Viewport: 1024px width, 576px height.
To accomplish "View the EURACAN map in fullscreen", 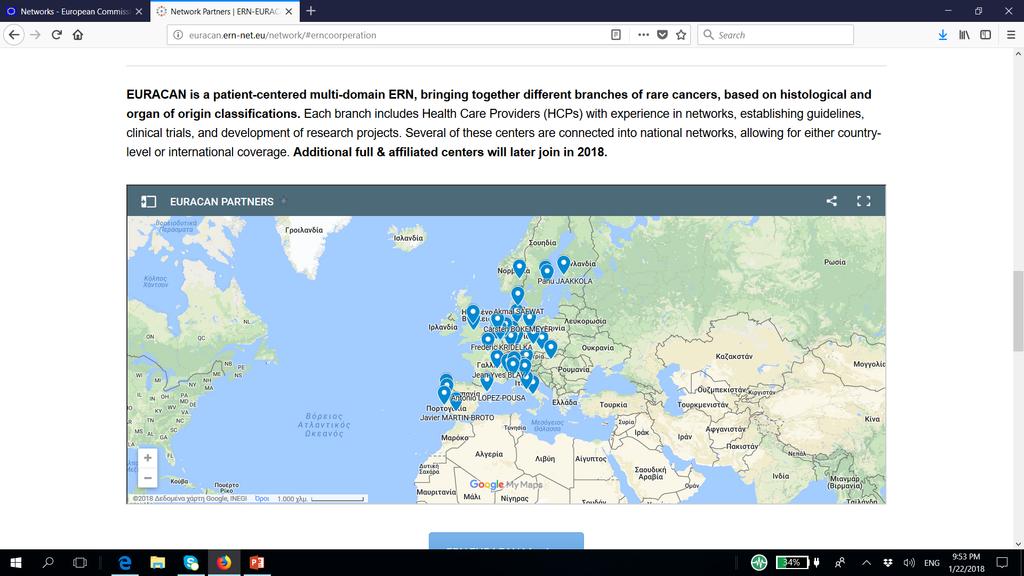I will click(x=863, y=201).
